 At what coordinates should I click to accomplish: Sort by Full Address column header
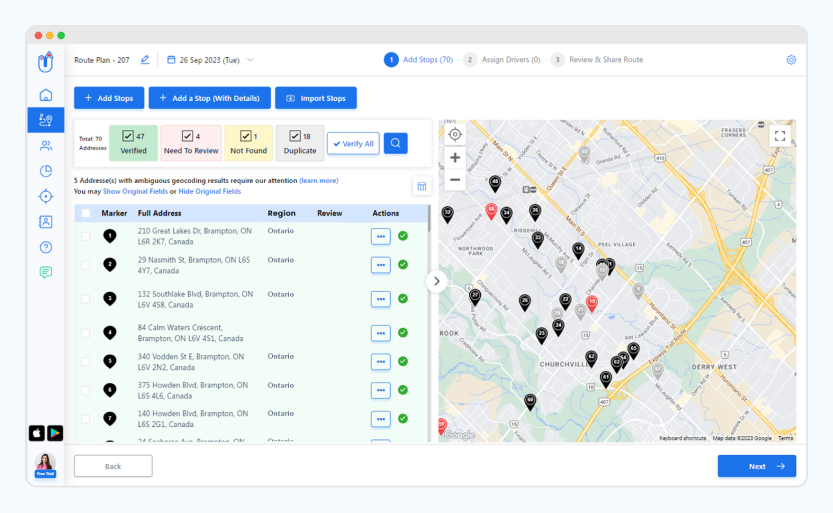coord(159,213)
